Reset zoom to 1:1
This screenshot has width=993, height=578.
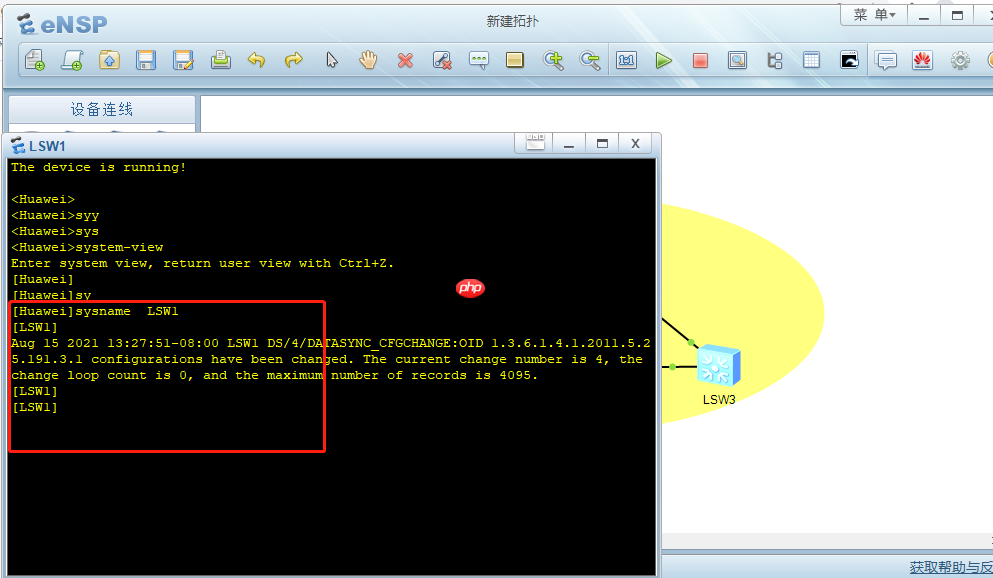click(626, 60)
